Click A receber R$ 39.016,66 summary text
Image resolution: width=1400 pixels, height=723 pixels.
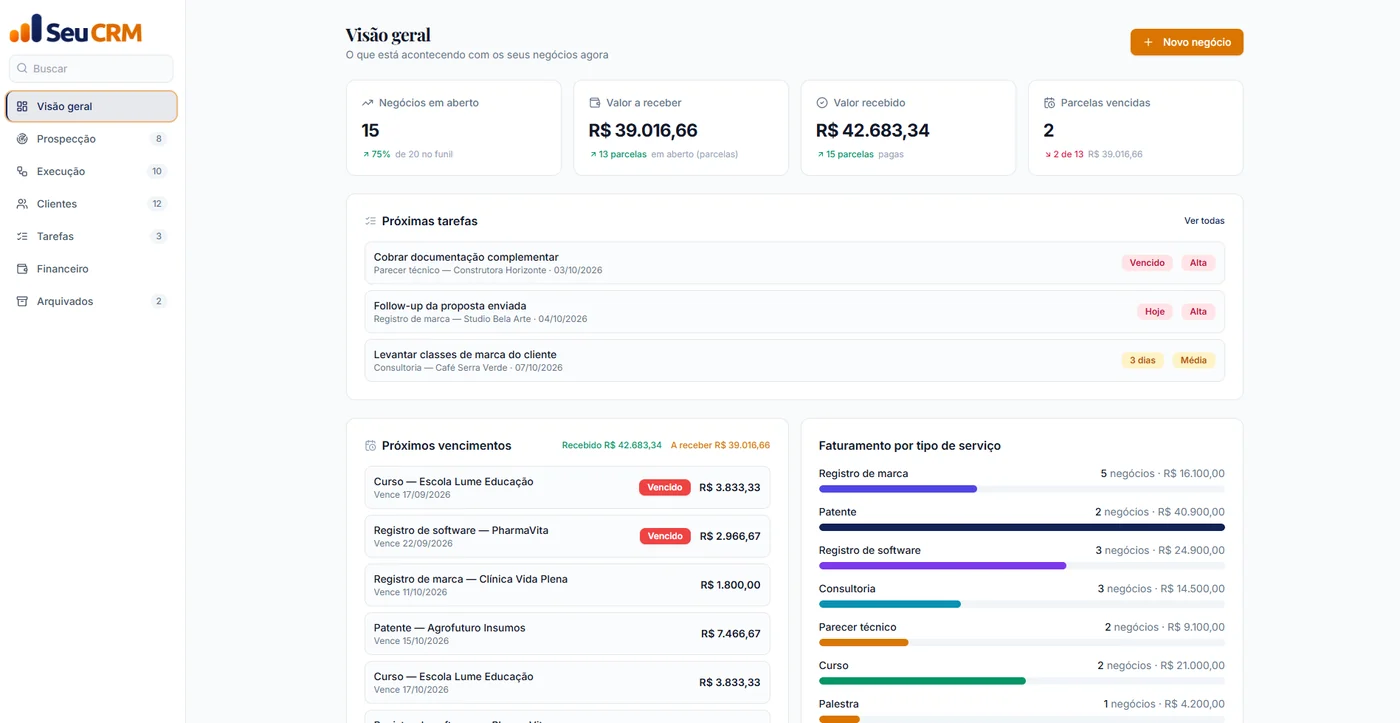tap(720, 446)
